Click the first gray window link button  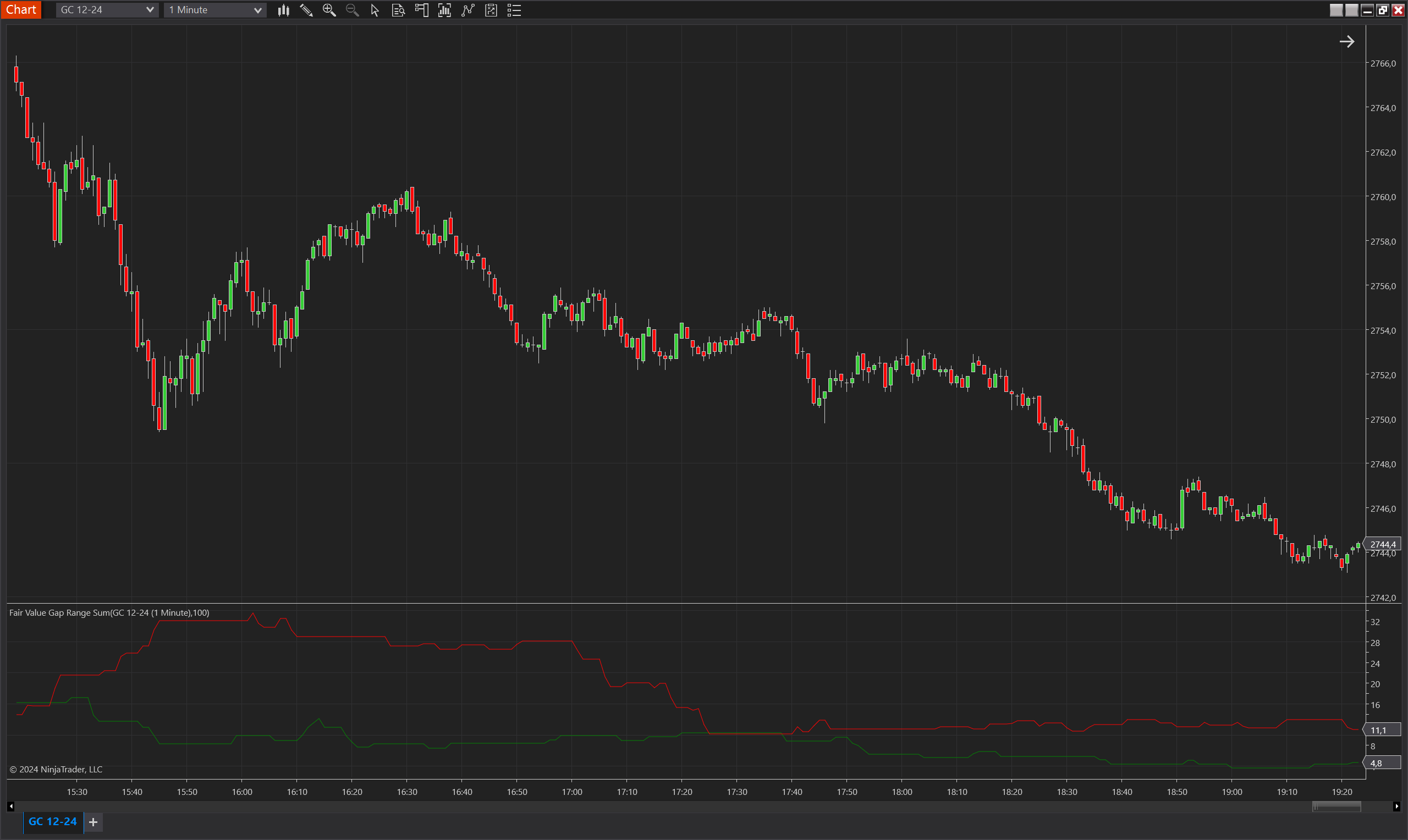(x=1336, y=10)
